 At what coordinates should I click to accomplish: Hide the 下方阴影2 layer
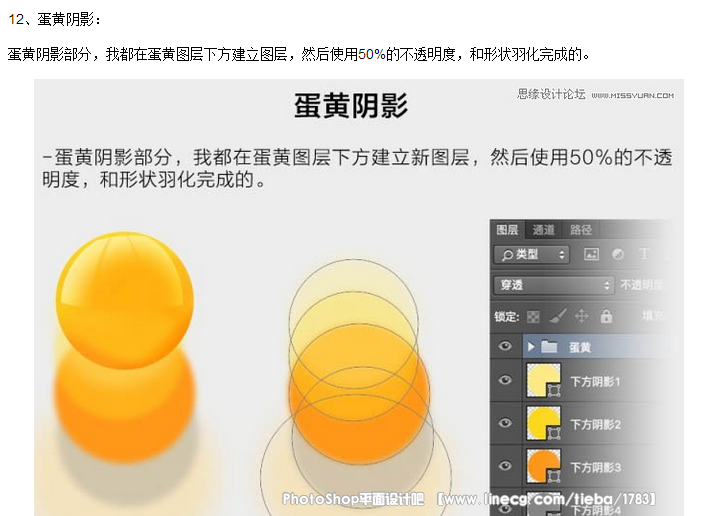click(x=505, y=423)
